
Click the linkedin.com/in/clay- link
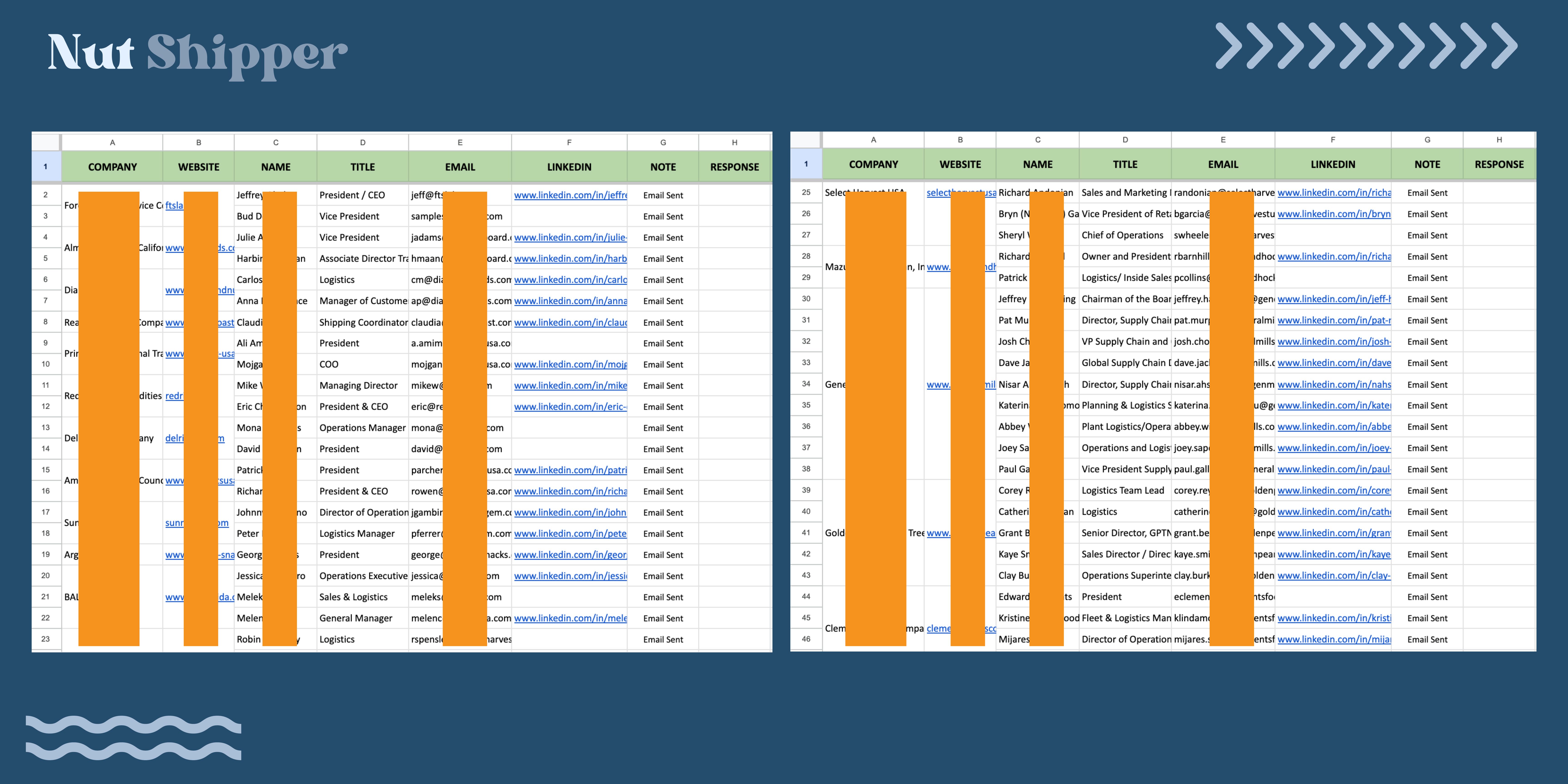click(x=1334, y=575)
